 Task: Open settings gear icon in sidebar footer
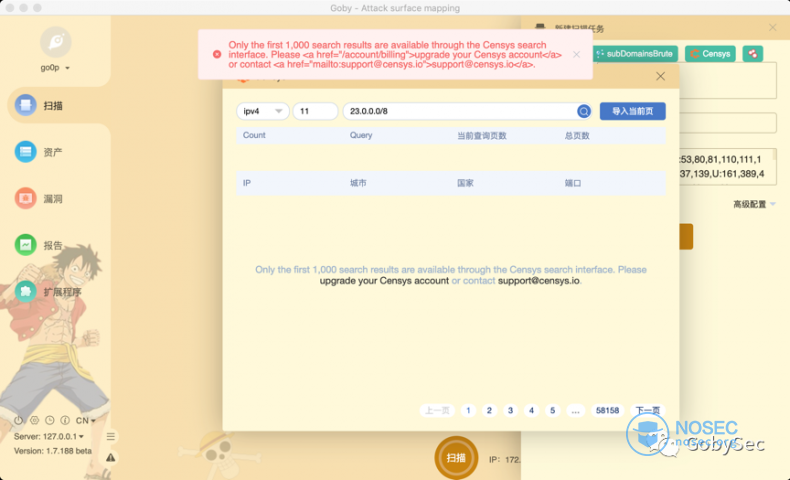pos(34,420)
